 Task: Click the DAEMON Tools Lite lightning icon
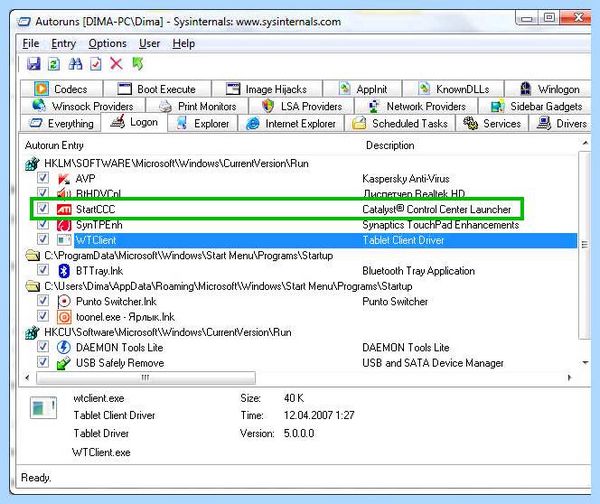[x=64, y=347]
